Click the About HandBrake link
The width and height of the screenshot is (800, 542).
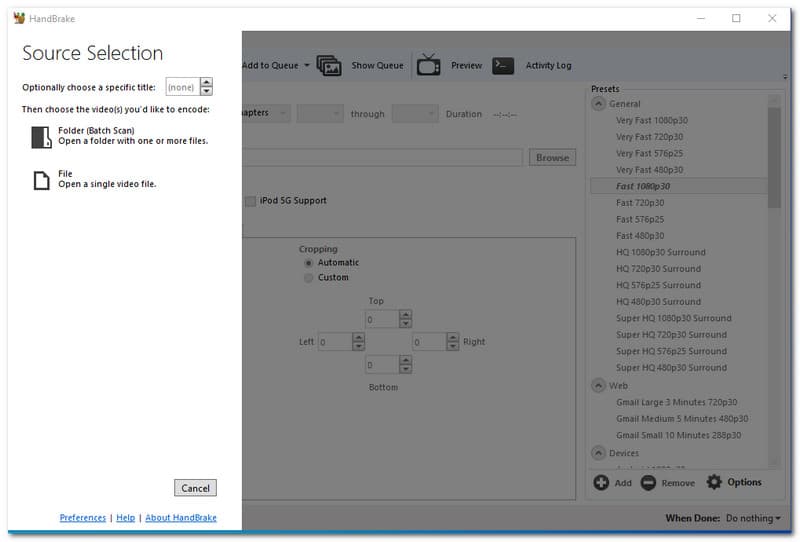pos(180,518)
